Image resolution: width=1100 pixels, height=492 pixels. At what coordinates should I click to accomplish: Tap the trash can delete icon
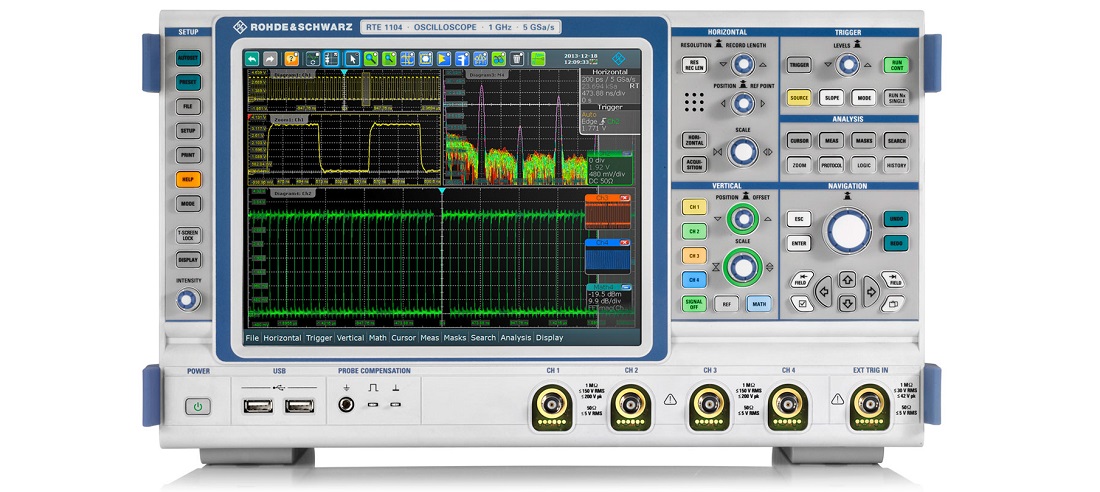[x=517, y=59]
